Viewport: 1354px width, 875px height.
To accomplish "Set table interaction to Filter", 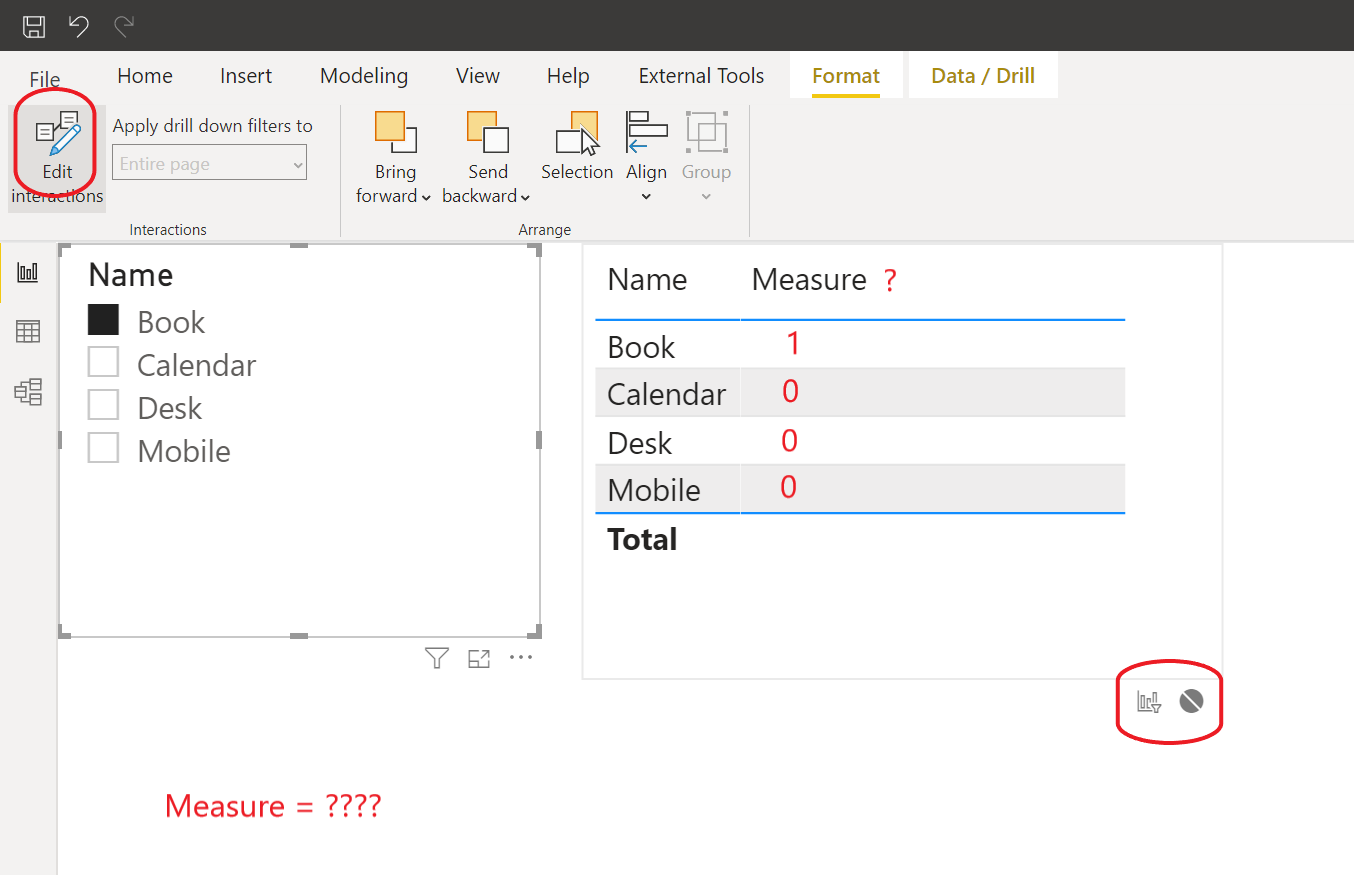I will point(1149,701).
